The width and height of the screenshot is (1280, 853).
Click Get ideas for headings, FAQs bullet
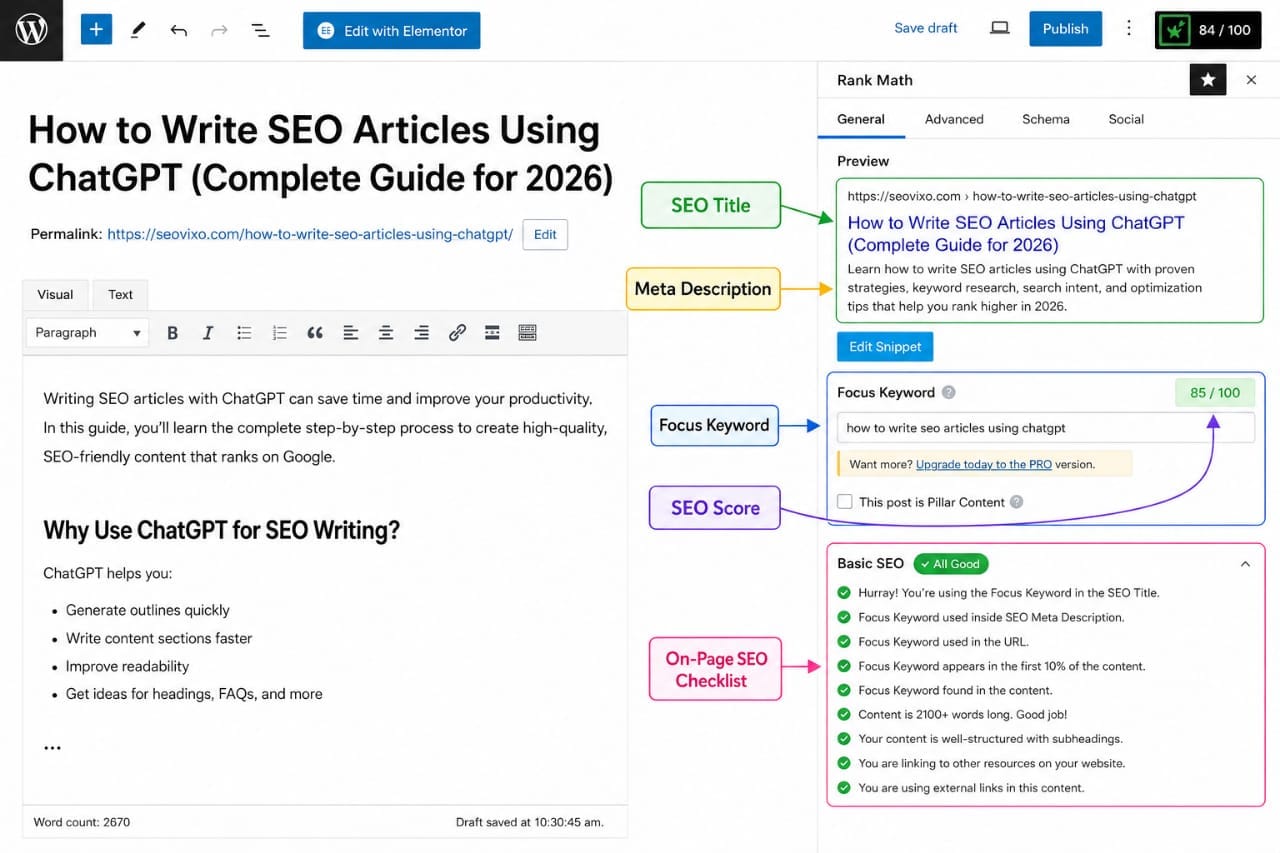194,694
